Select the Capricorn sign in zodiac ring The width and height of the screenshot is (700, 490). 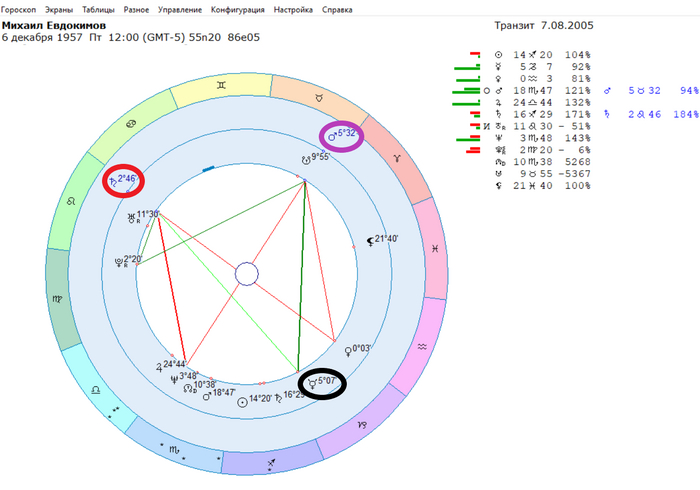[x=362, y=425]
